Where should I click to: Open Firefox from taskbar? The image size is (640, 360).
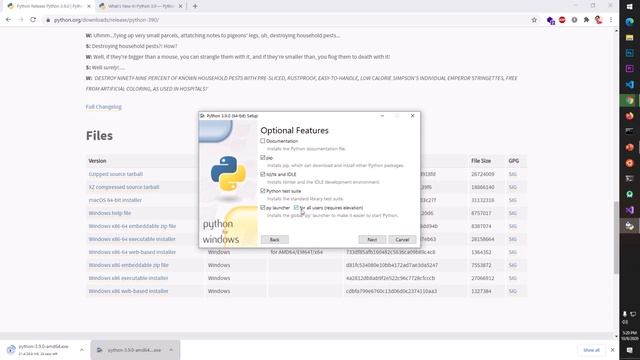coord(629,116)
